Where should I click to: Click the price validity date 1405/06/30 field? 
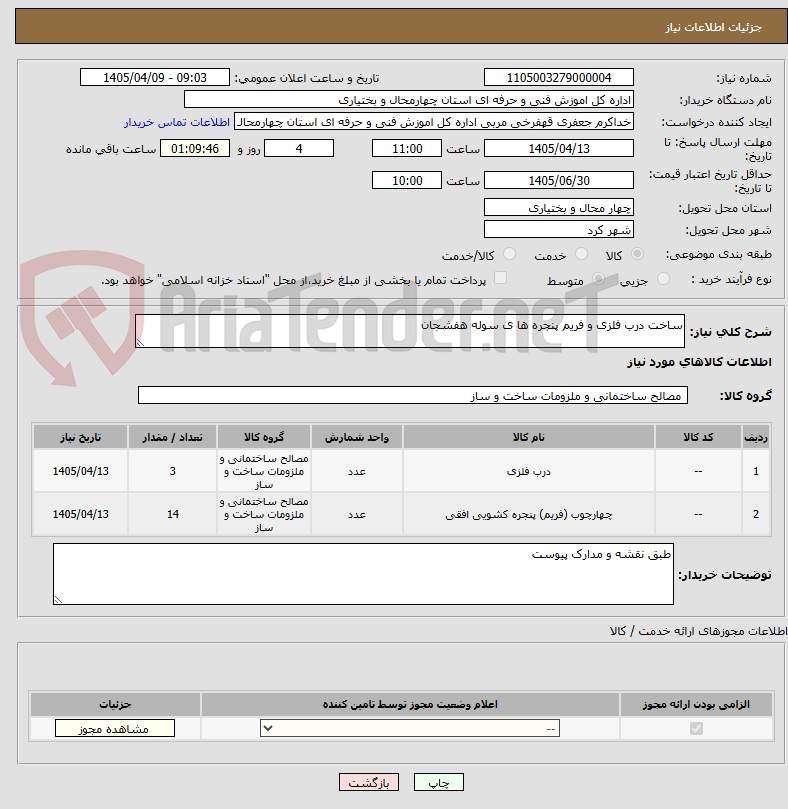point(558,181)
